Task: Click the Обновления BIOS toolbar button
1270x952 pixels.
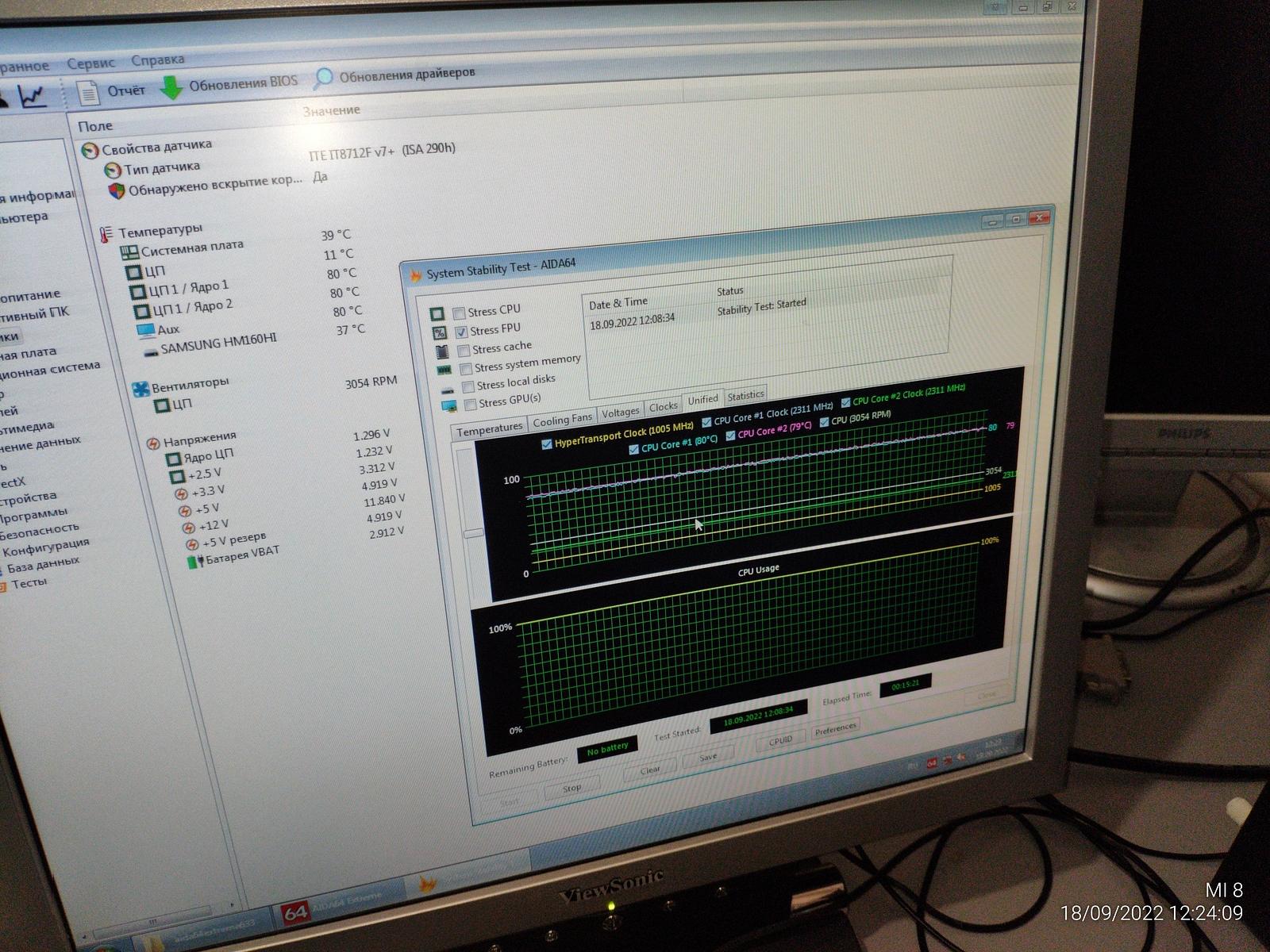Action: click(229, 85)
